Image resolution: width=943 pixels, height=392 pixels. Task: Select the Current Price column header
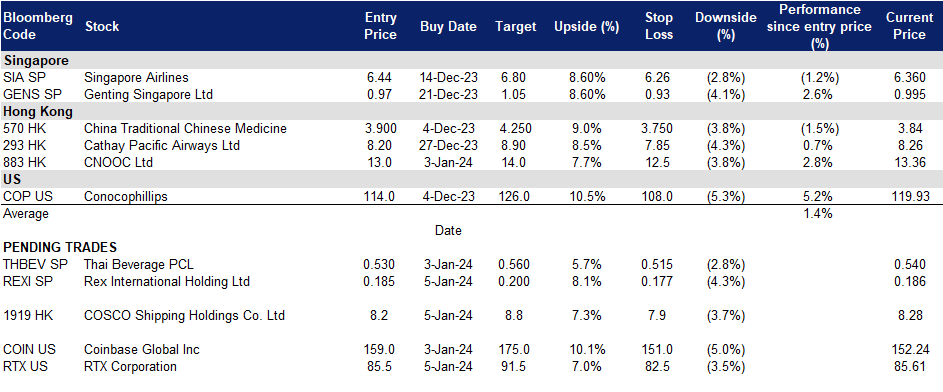pos(909,26)
